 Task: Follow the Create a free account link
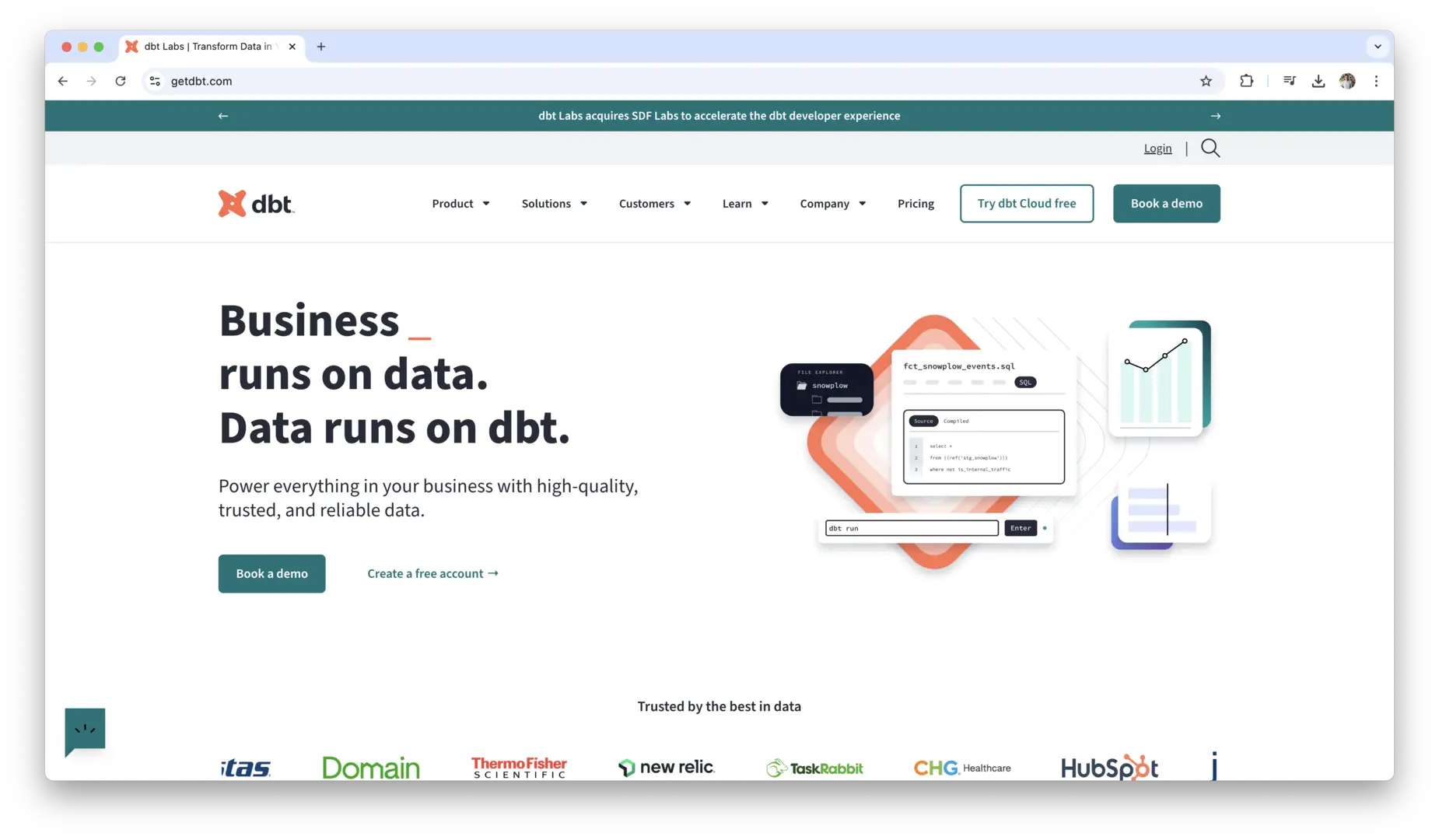[432, 574]
